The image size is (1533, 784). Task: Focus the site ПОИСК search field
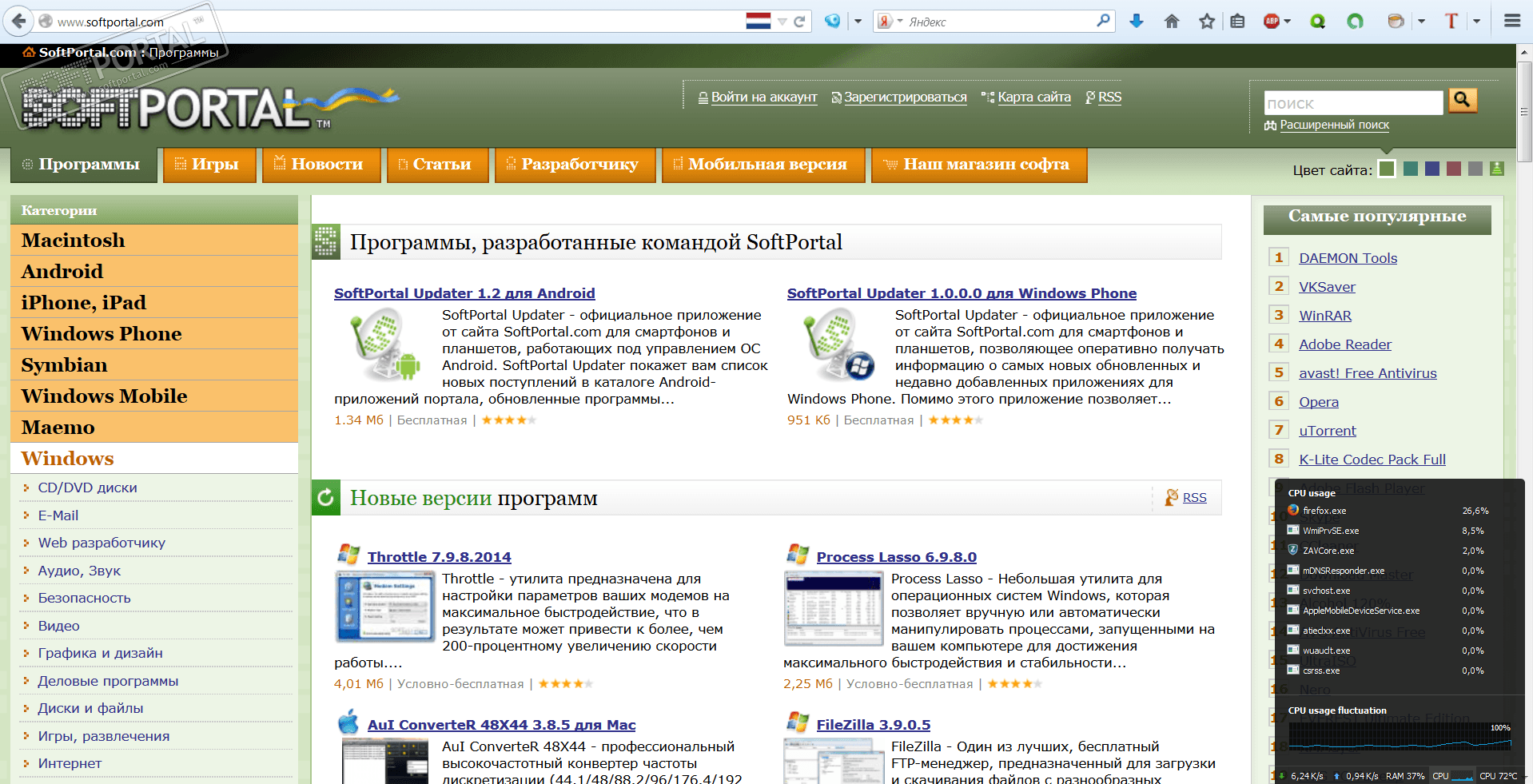pyautogui.click(x=1354, y=103)
